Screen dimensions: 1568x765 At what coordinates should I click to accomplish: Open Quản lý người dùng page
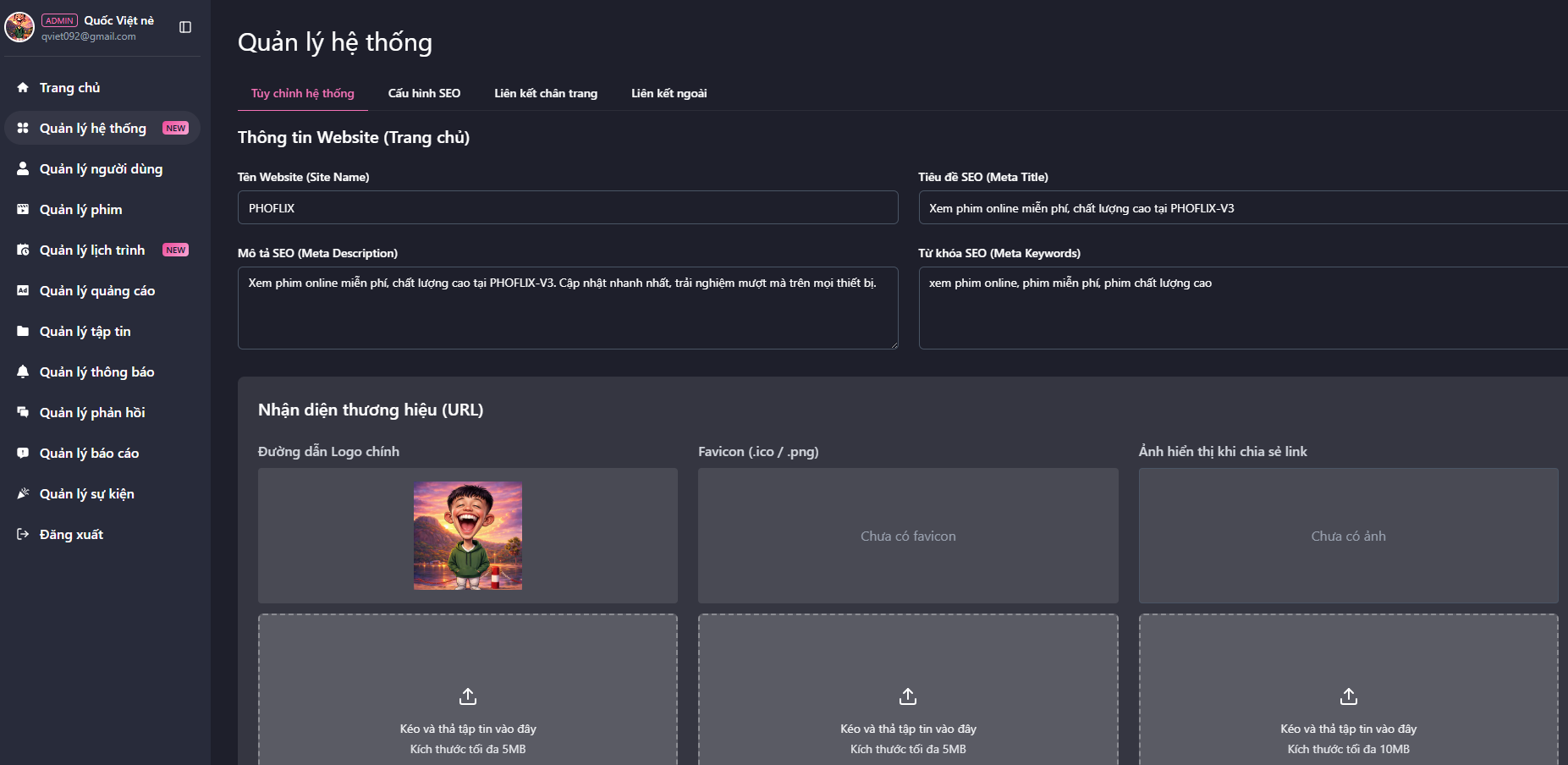pos(102,168)
